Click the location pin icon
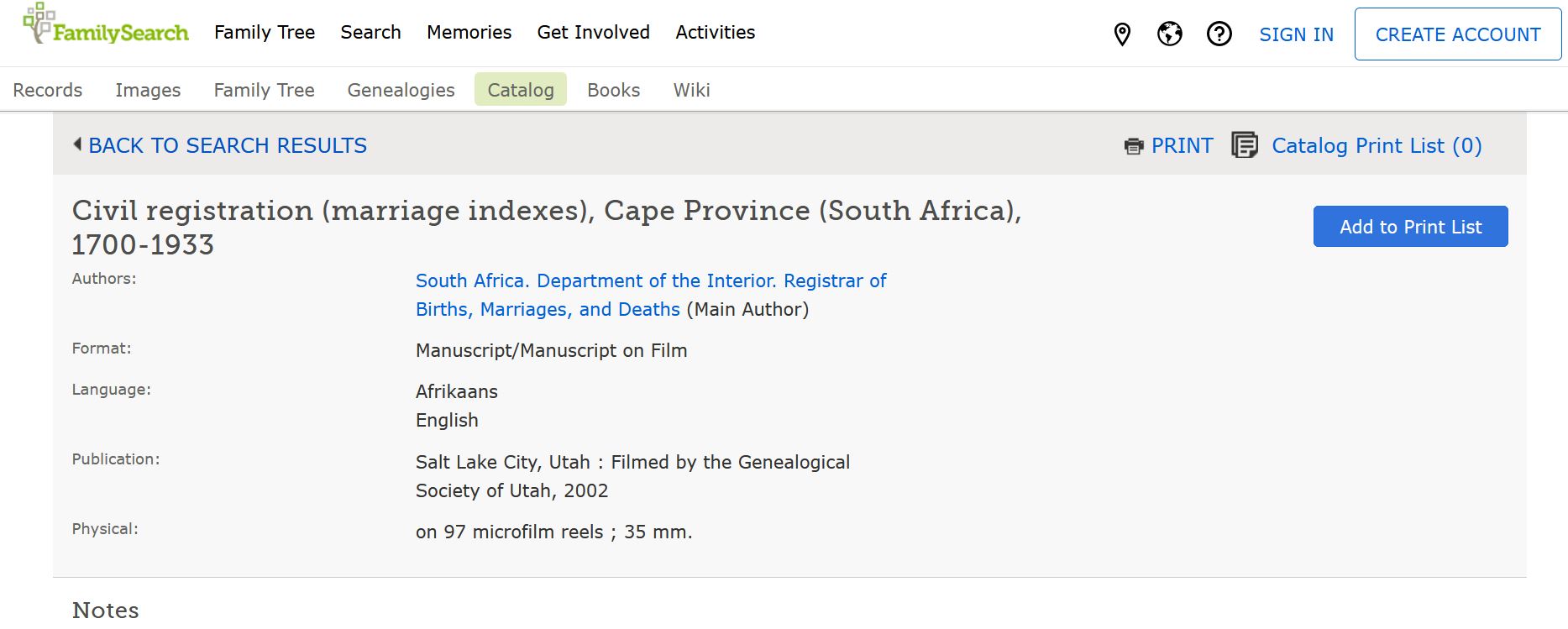 [1122, 34]
